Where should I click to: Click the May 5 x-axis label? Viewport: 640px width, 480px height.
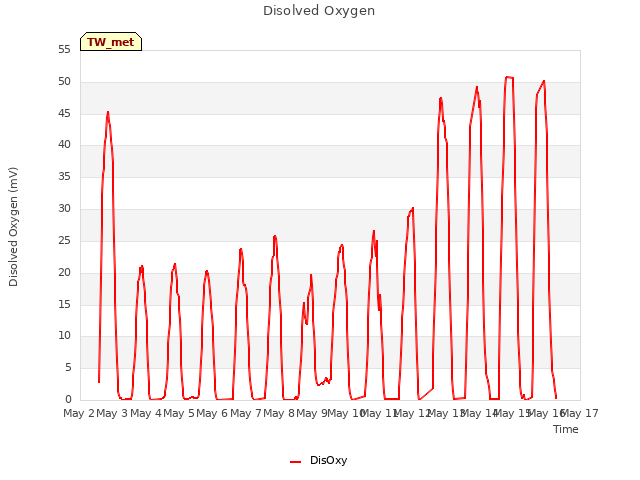tap(179, 413)
